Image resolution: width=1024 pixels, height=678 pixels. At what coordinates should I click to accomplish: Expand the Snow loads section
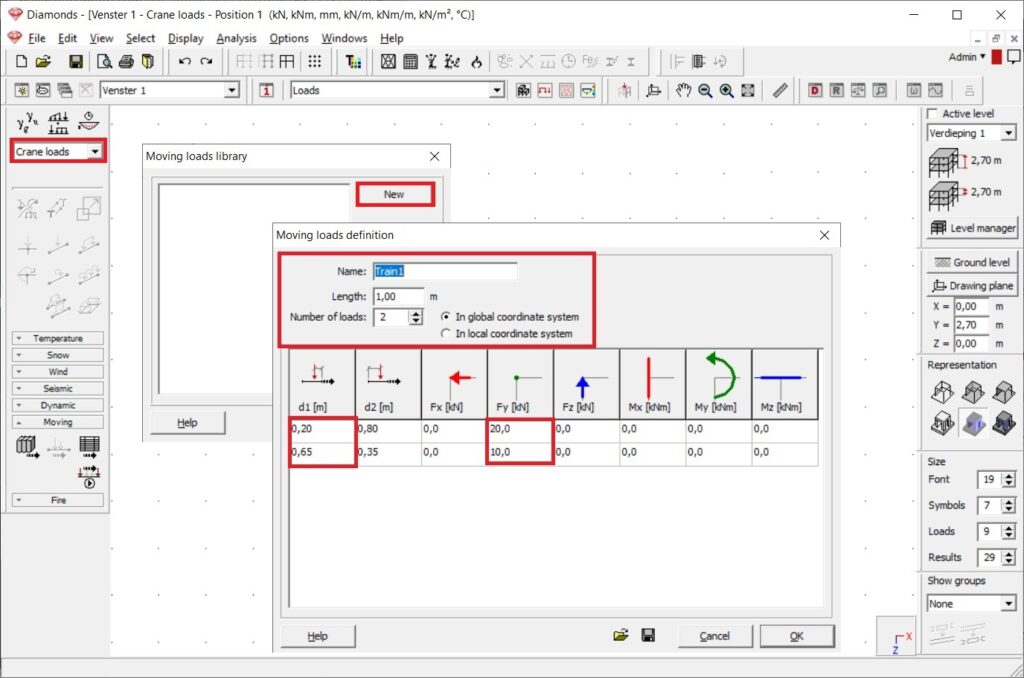tap(57, 355)
